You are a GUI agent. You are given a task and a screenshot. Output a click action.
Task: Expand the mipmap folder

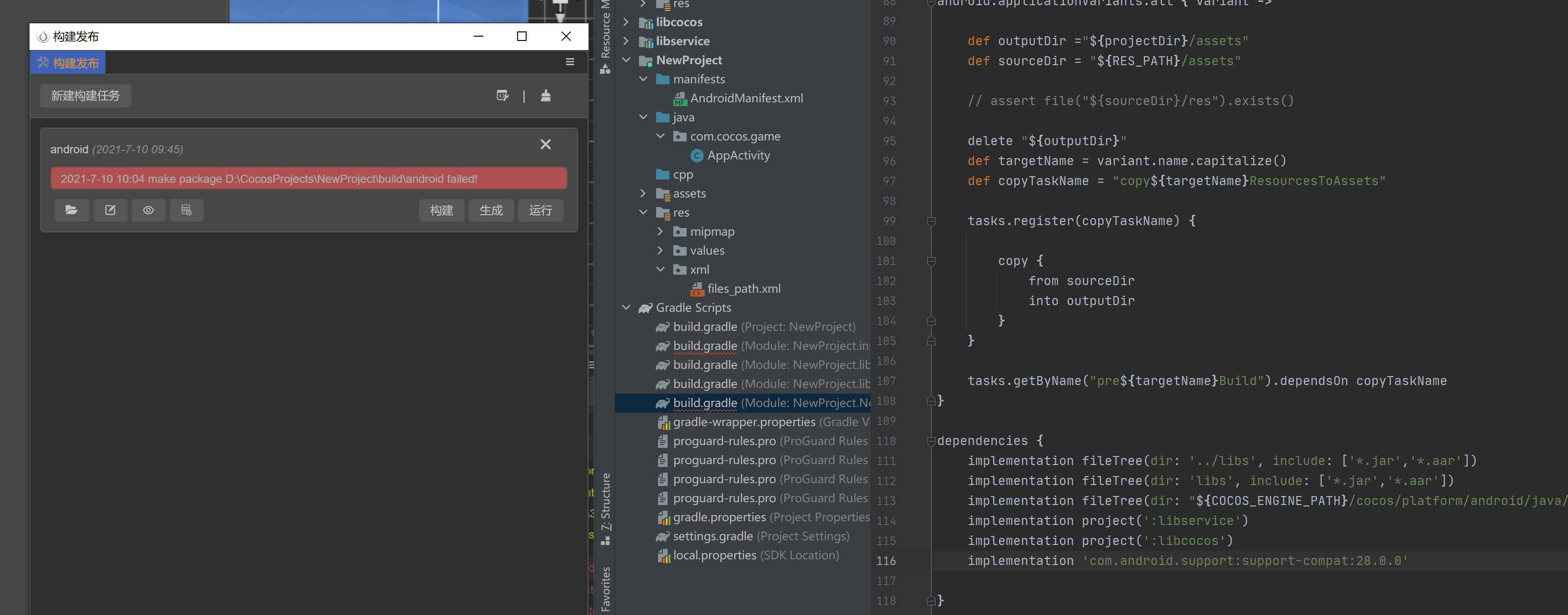tap(660, 231)
